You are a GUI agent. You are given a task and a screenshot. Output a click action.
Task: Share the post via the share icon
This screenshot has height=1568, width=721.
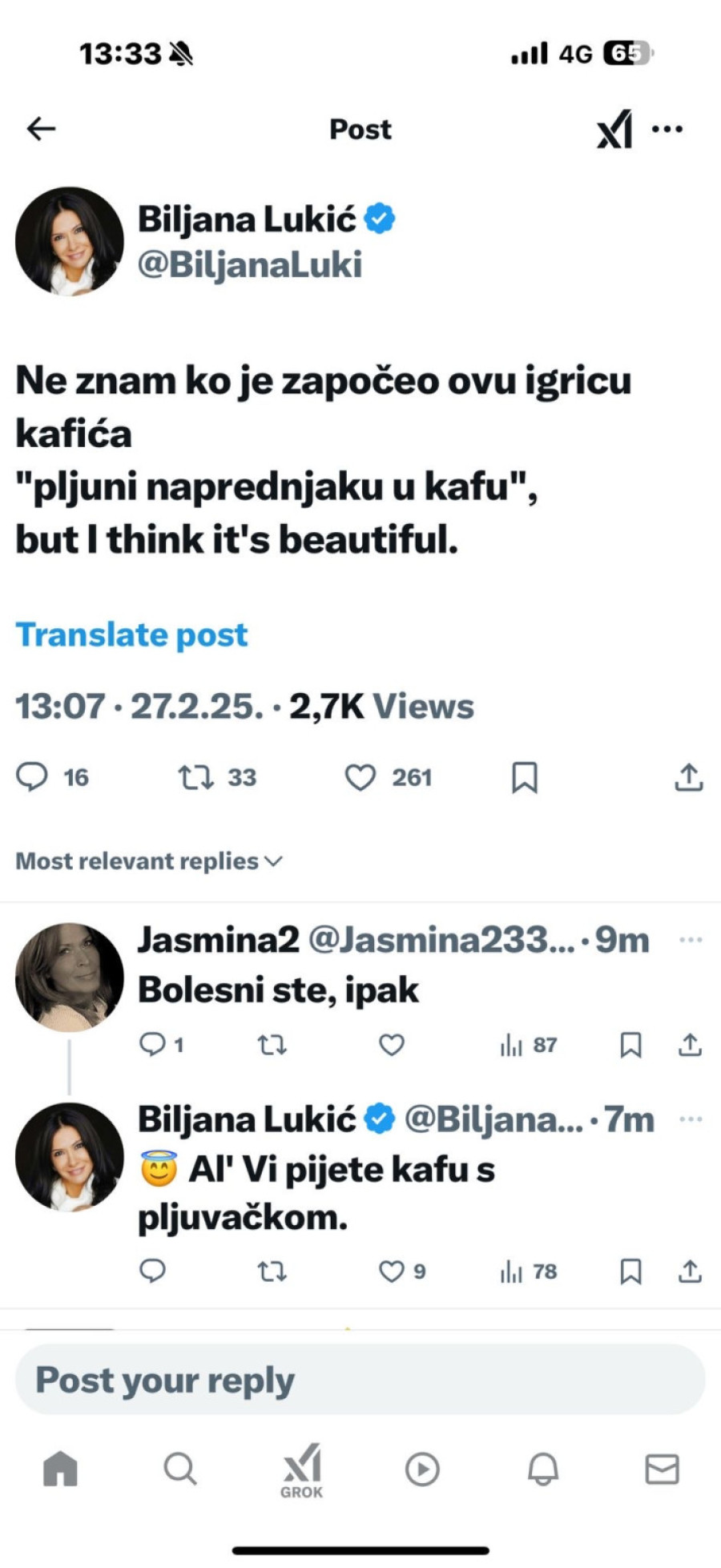click(x=688, y=776)
